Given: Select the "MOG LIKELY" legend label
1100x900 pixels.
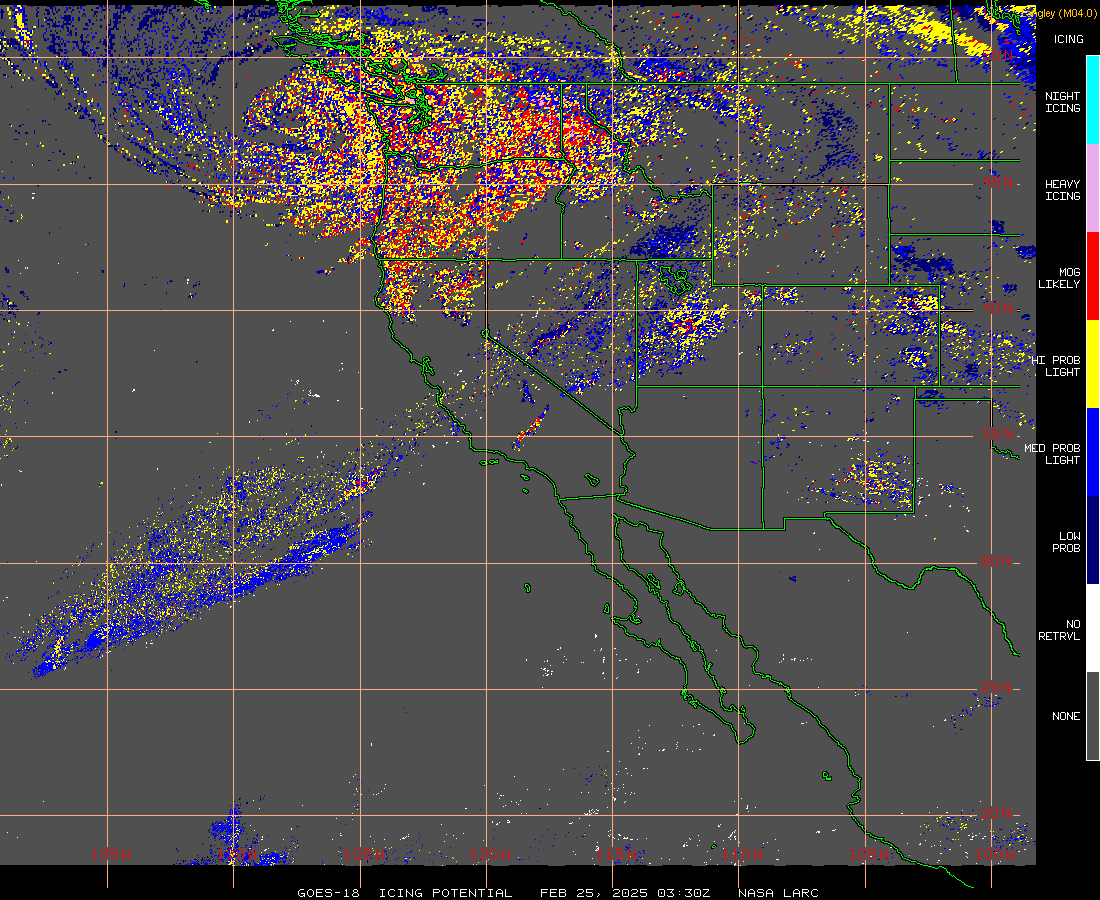Looking at the screenshot, I should [x=1059, y=278].
